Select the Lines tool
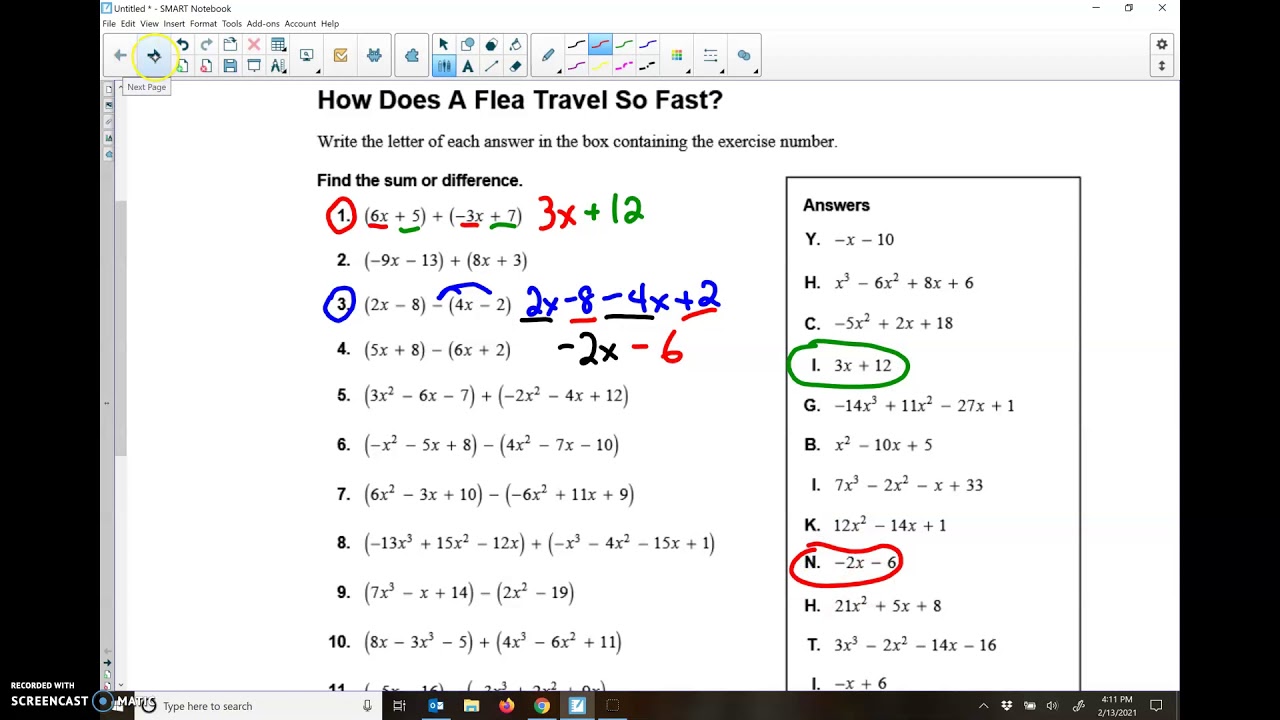The image size is (1280, 720). click(x=491, y=66)
